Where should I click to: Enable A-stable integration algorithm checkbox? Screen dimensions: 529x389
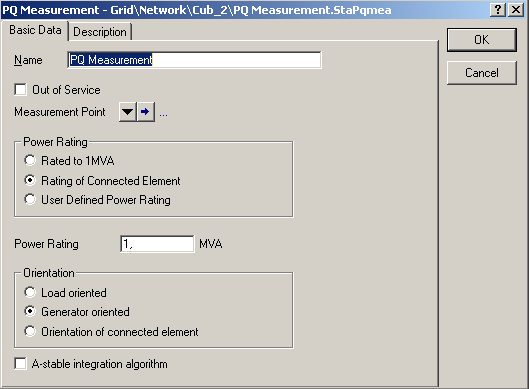[x=21, y=364]
